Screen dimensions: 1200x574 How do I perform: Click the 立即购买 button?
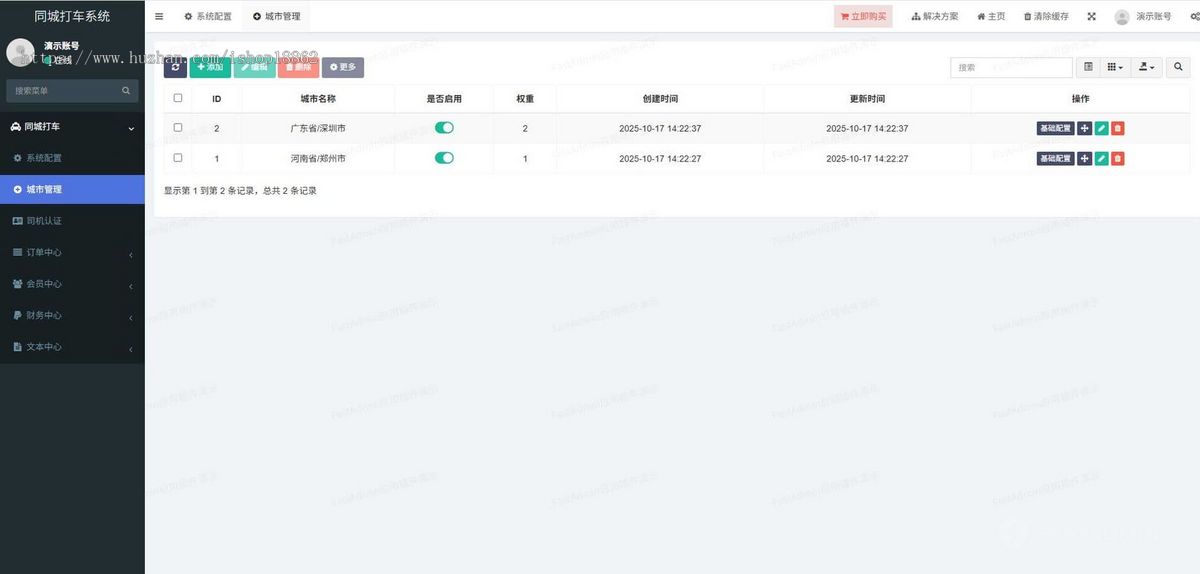[x=863, y=16]
